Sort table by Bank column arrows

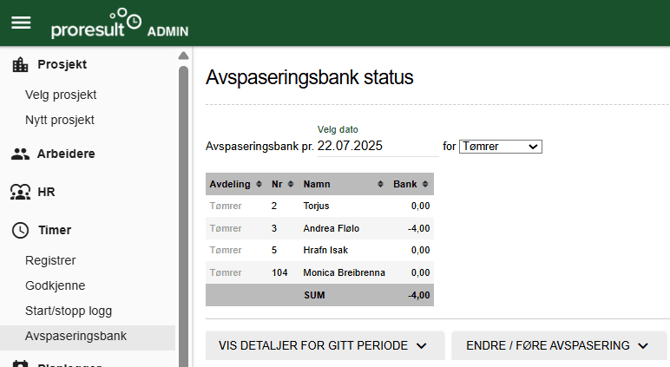[425, 184]
